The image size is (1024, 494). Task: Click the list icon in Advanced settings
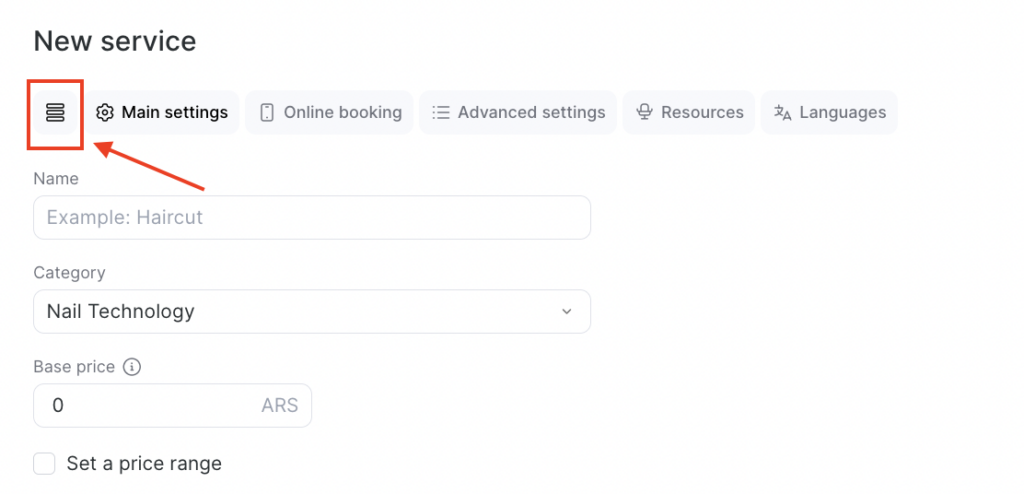440,113
